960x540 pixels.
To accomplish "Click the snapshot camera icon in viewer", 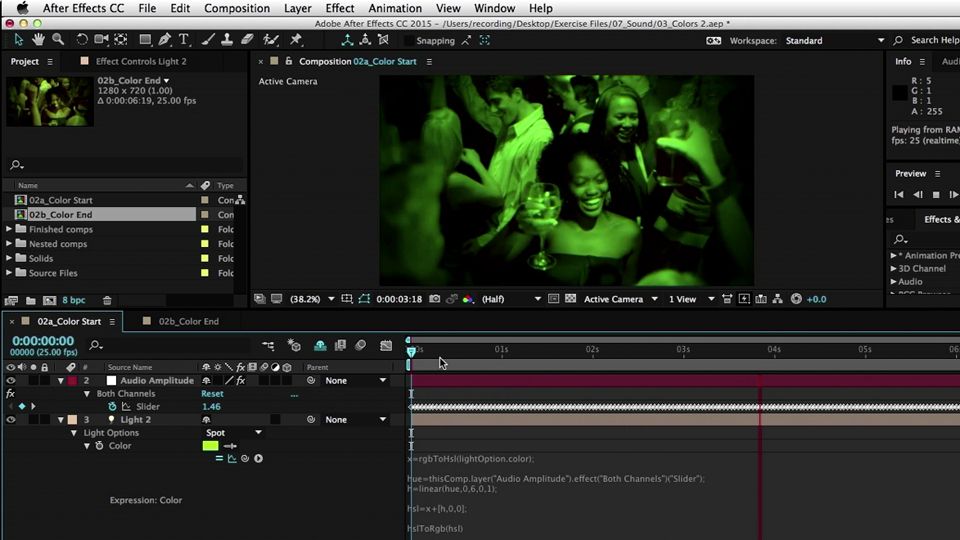I will 435,299.
